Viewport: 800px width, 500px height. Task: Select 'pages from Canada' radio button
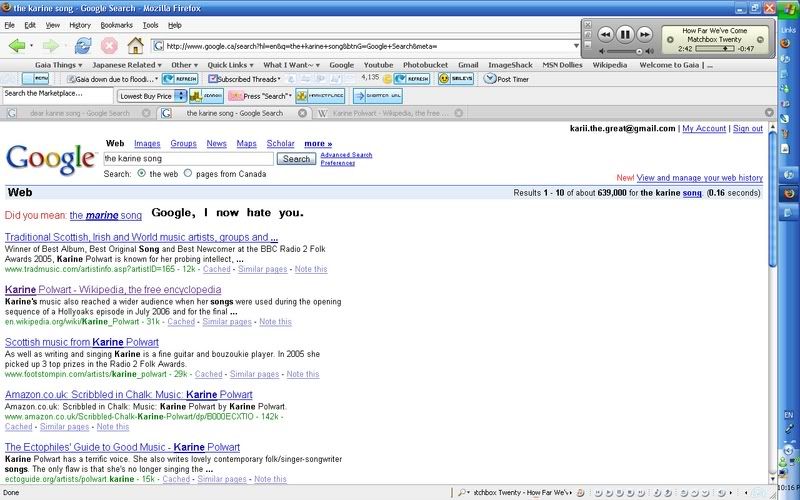click(x=188, y=173)
